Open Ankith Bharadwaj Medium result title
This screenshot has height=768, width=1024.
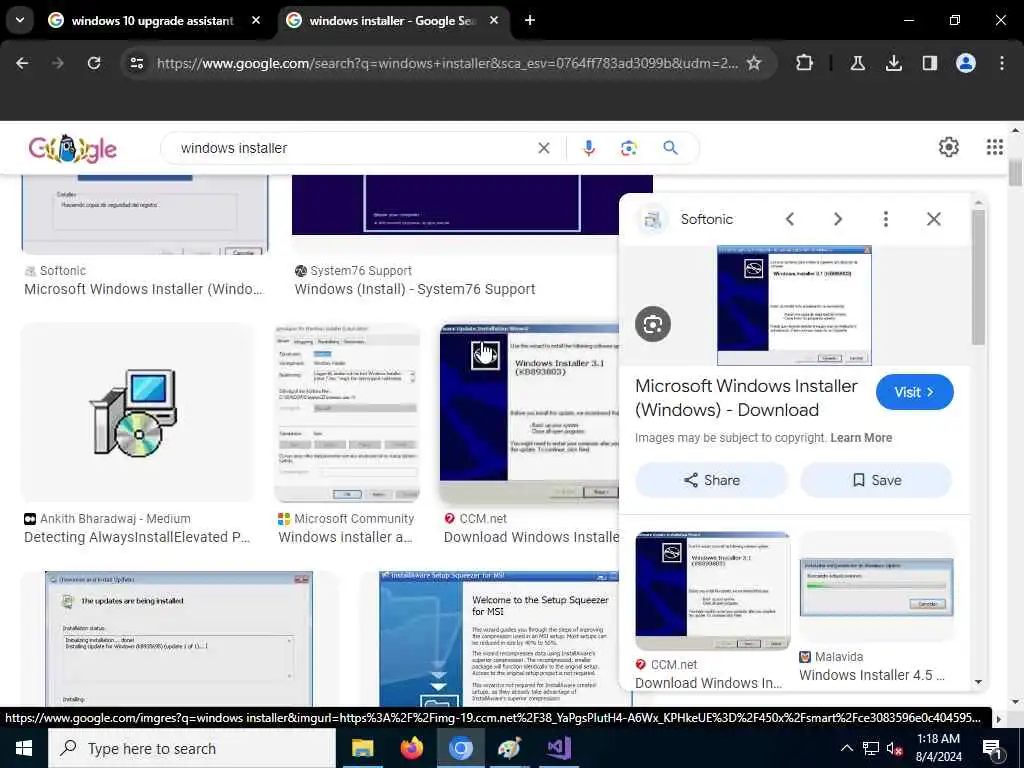click(x=137, y=537)
